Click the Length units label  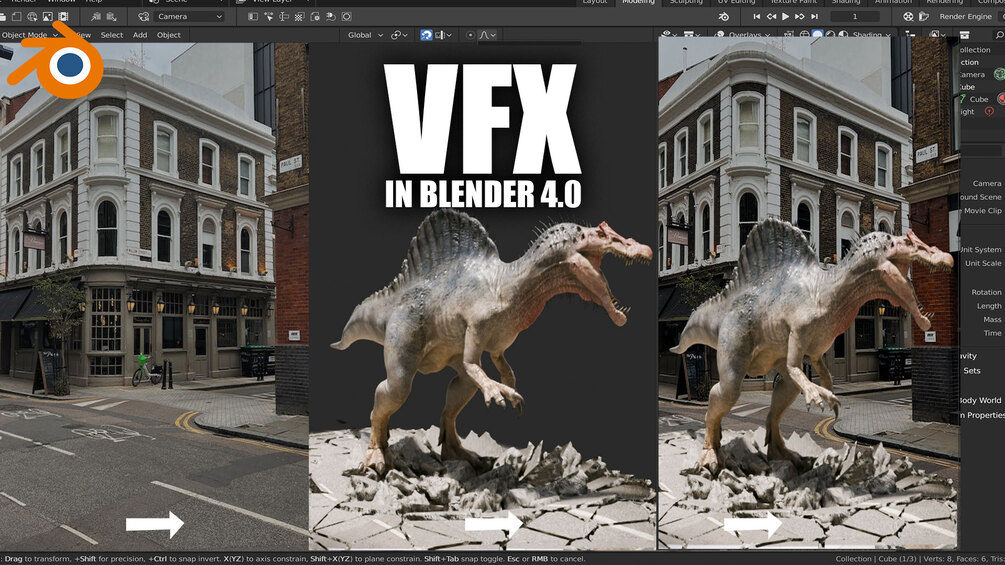(x=989, y=306)
